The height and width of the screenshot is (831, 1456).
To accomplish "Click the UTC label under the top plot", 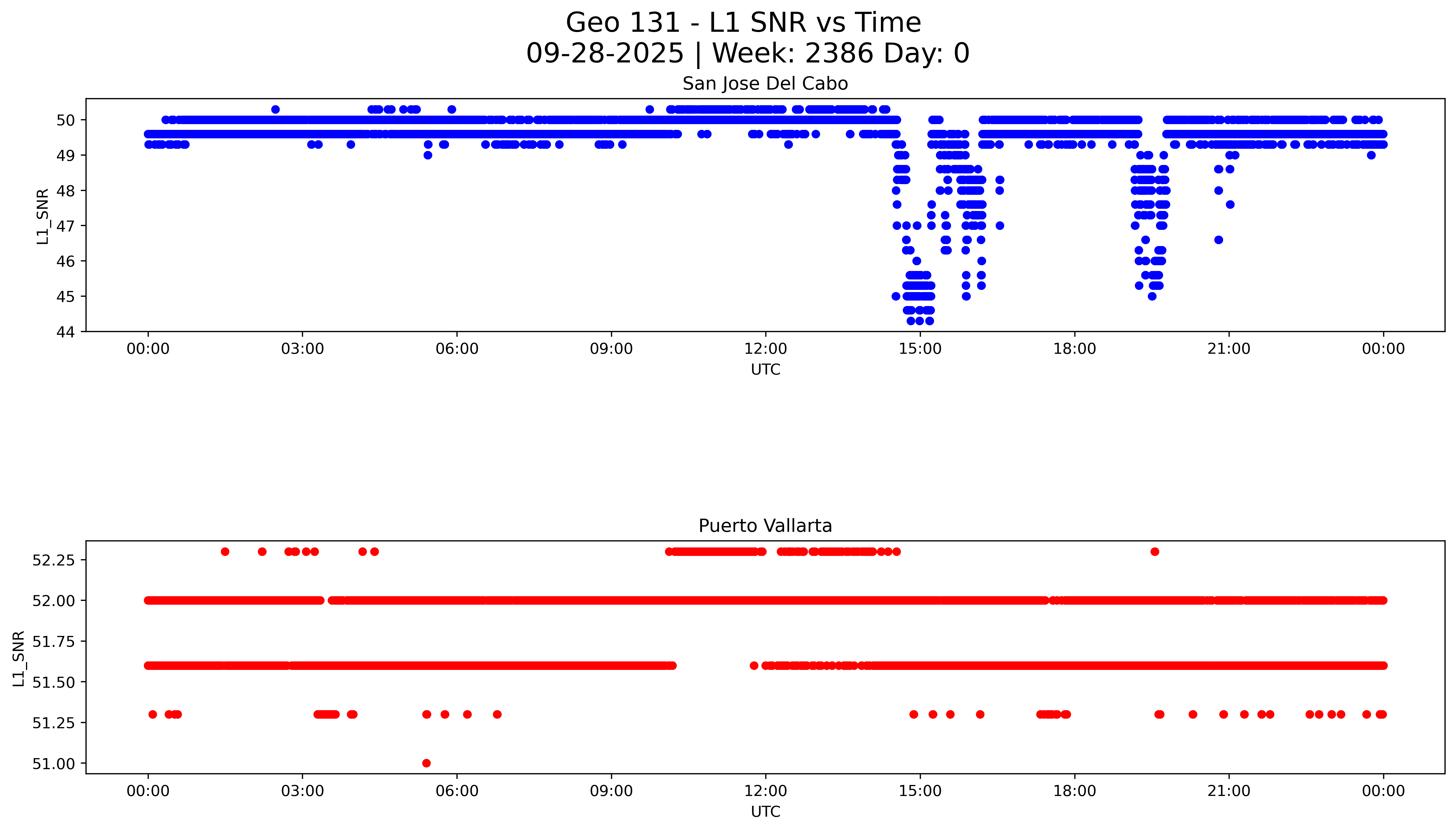I will 765,369.
